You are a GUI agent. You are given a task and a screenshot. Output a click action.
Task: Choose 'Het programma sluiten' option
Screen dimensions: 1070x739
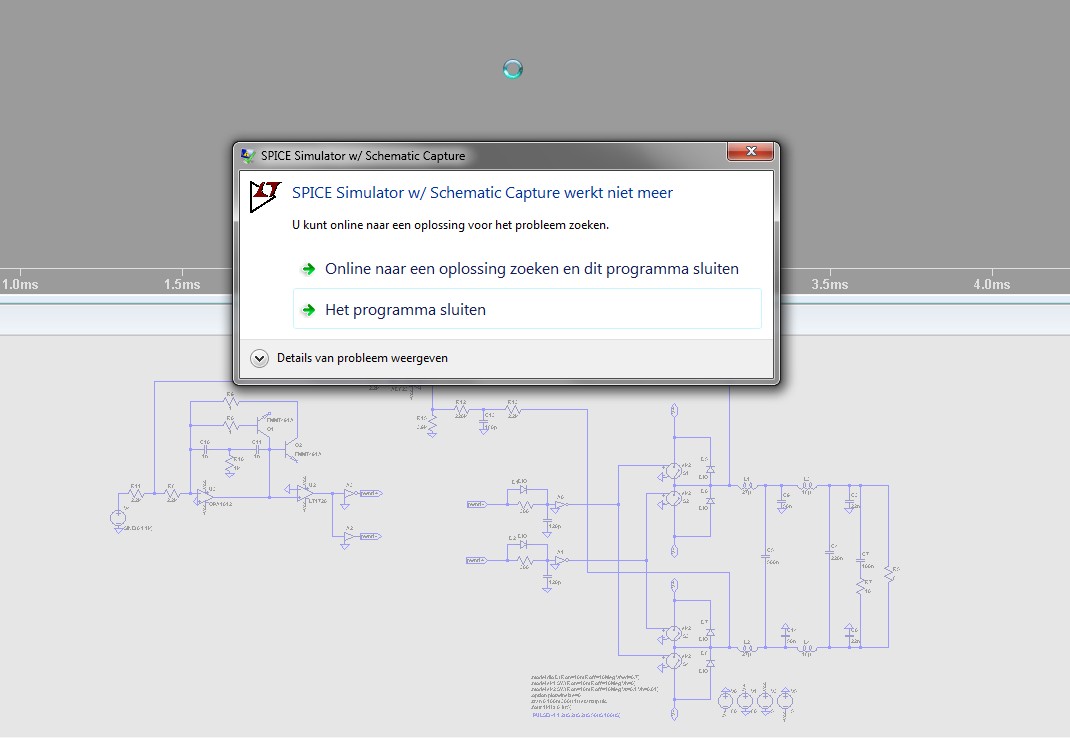(527, 309)
